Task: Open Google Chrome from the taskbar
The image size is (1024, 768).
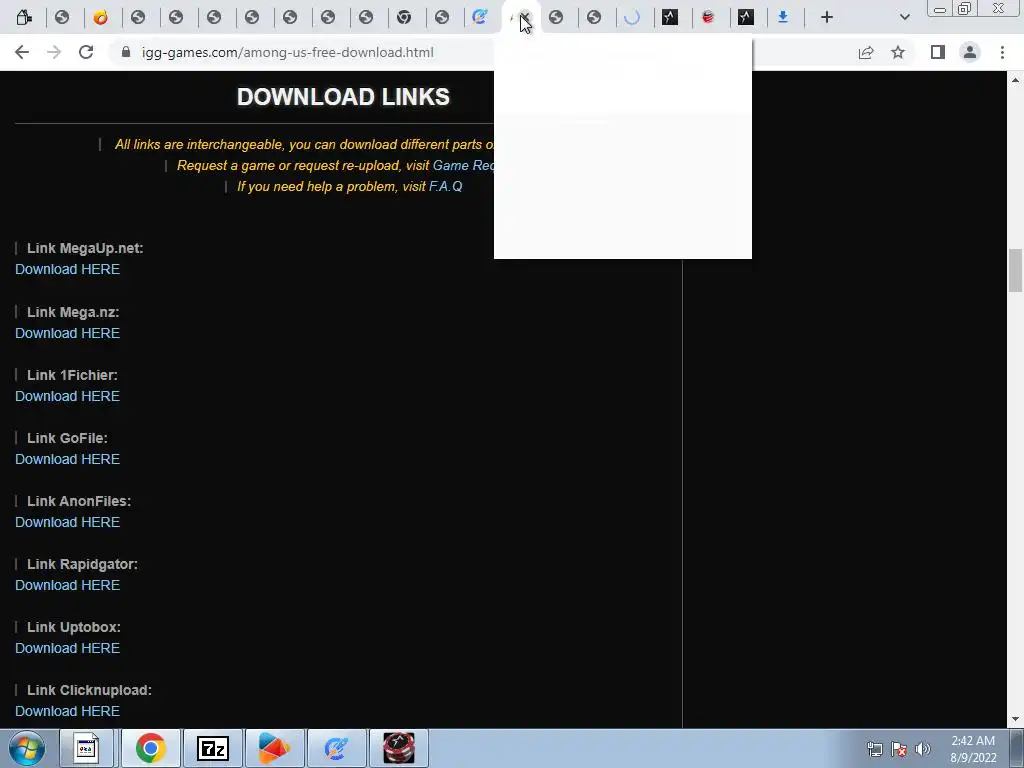Action: pyautogui.click(x=150, y=748)
